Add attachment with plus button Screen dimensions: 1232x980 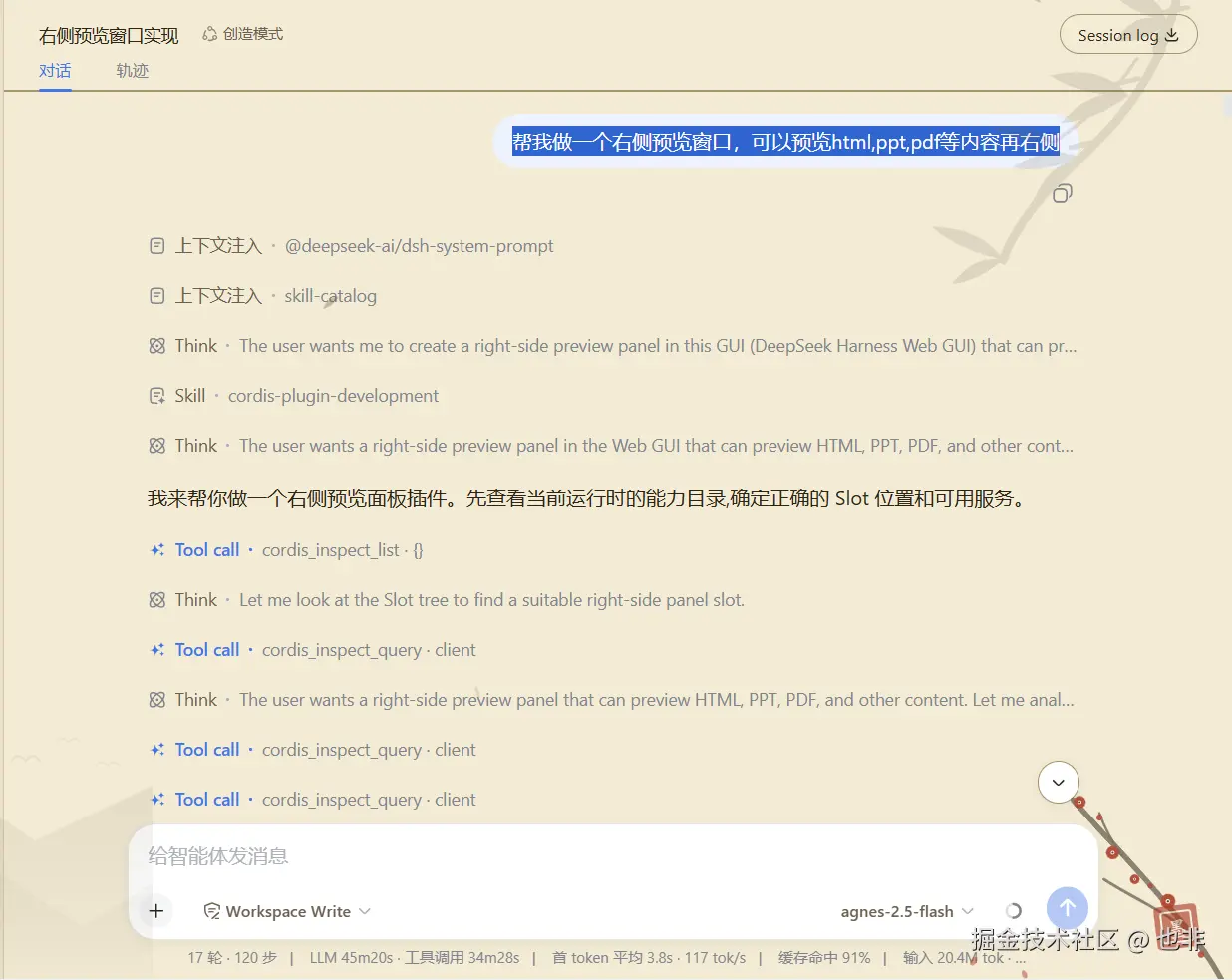[x=156, y=911]
